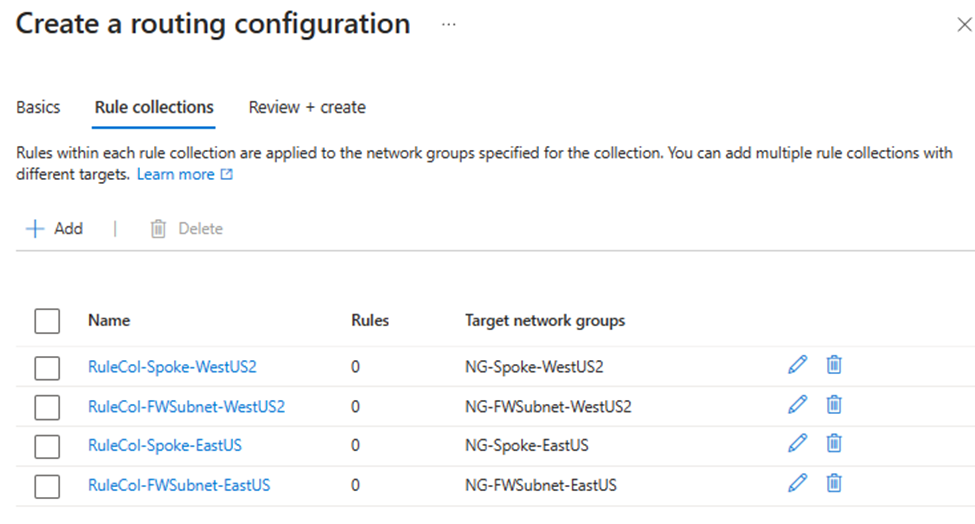
Task: Edit RuleCol-FWSubnet-EastUS with the pencil icon
Action: 797,484
